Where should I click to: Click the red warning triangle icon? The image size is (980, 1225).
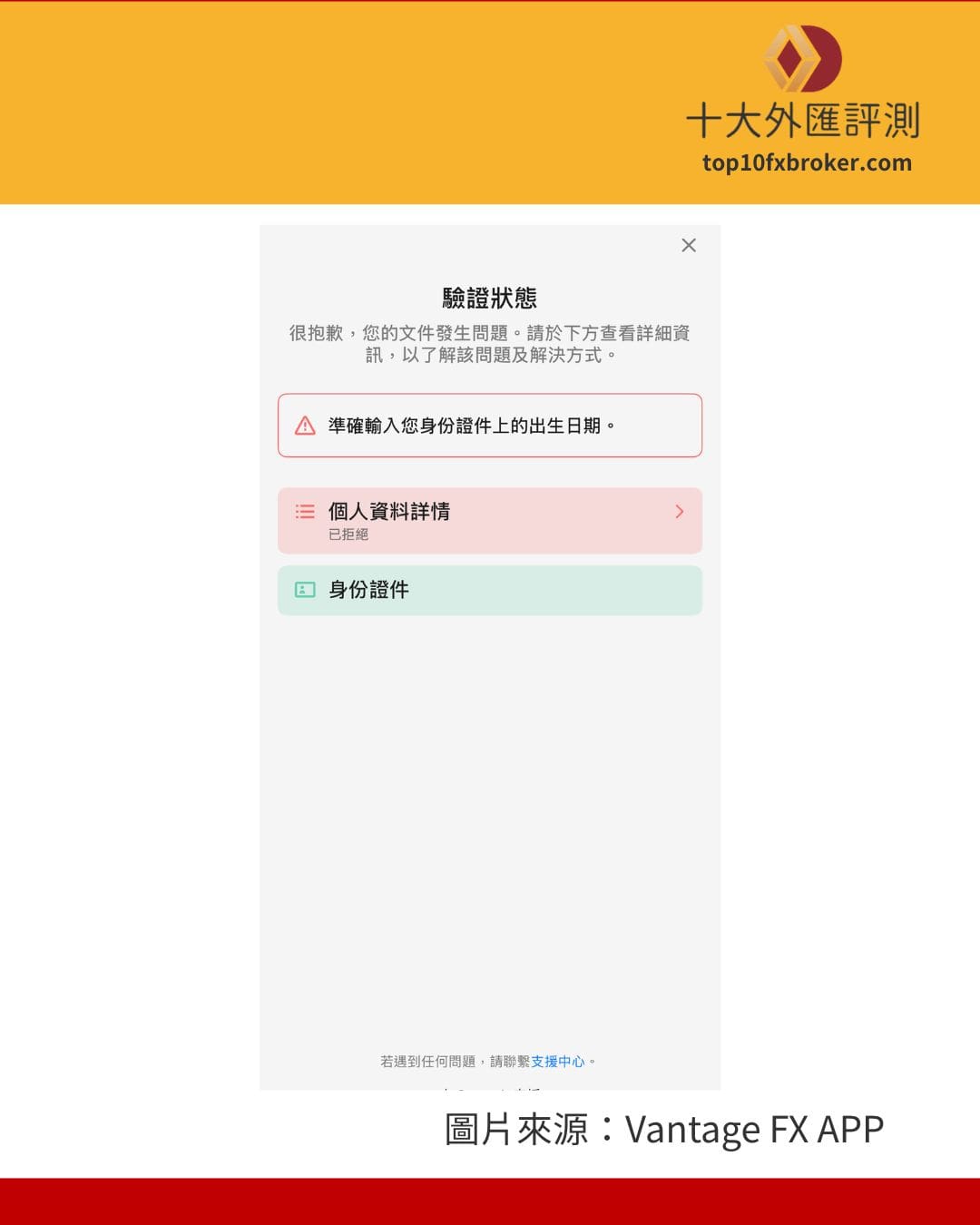tap(306, 425)
